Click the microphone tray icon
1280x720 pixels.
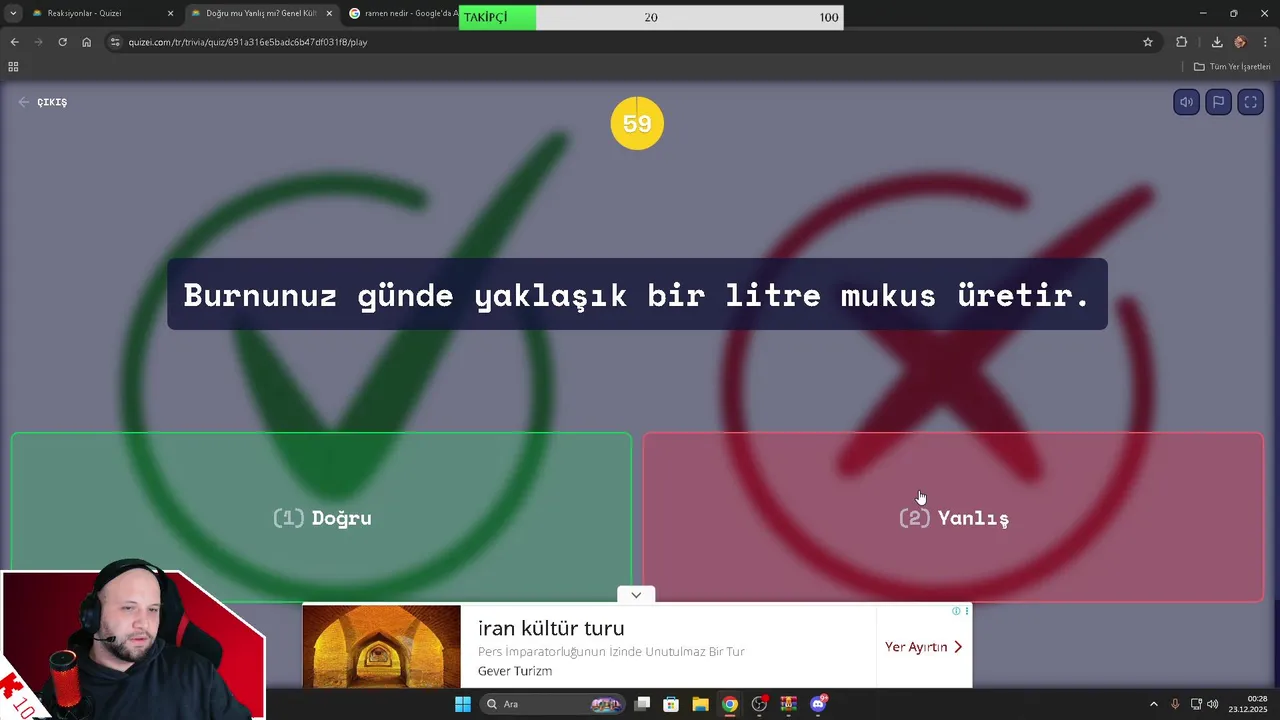pyautogui.click(x=1175, y=704)
